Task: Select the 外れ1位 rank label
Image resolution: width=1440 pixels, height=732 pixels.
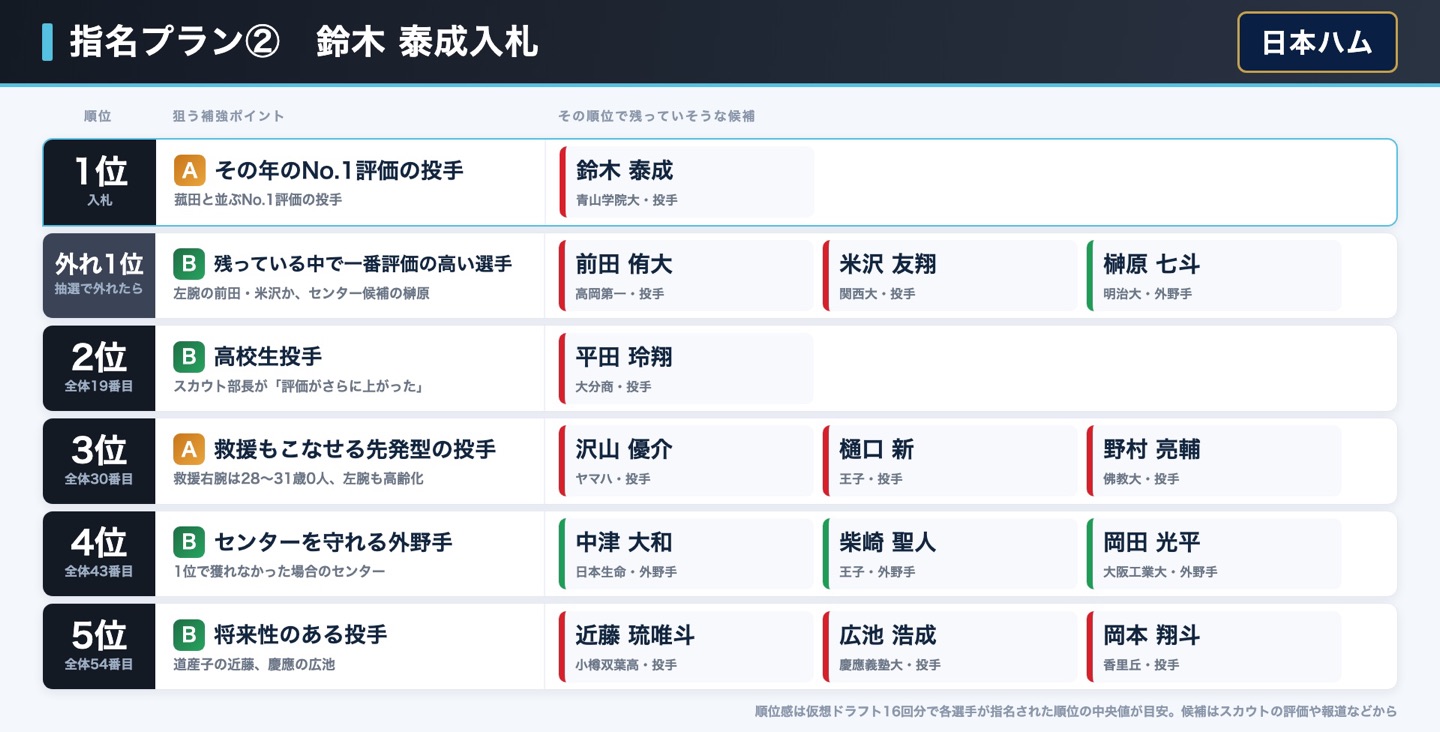Action: point(99,275)
